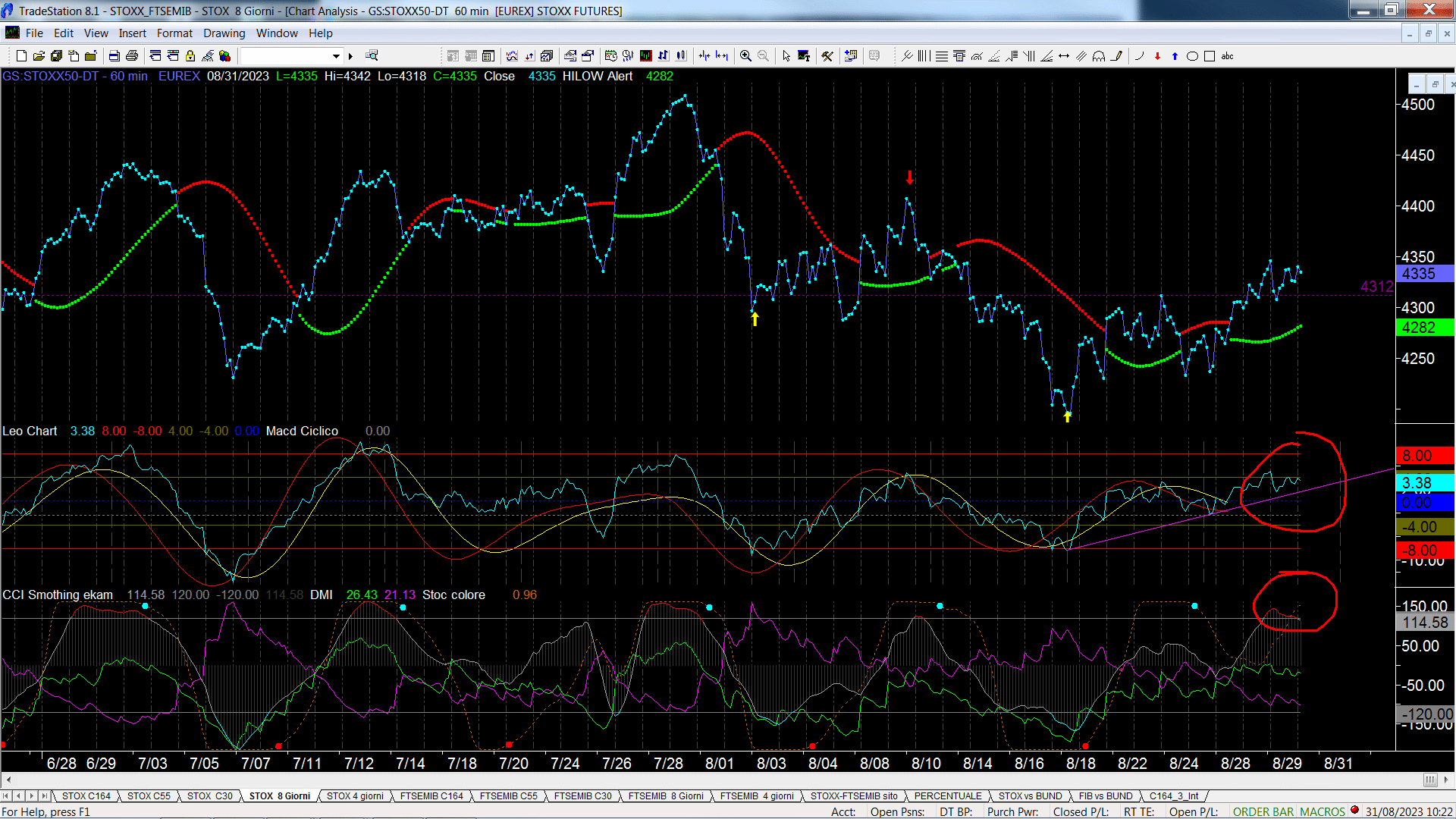Select the abc text tool

(x=1227, y=56)
